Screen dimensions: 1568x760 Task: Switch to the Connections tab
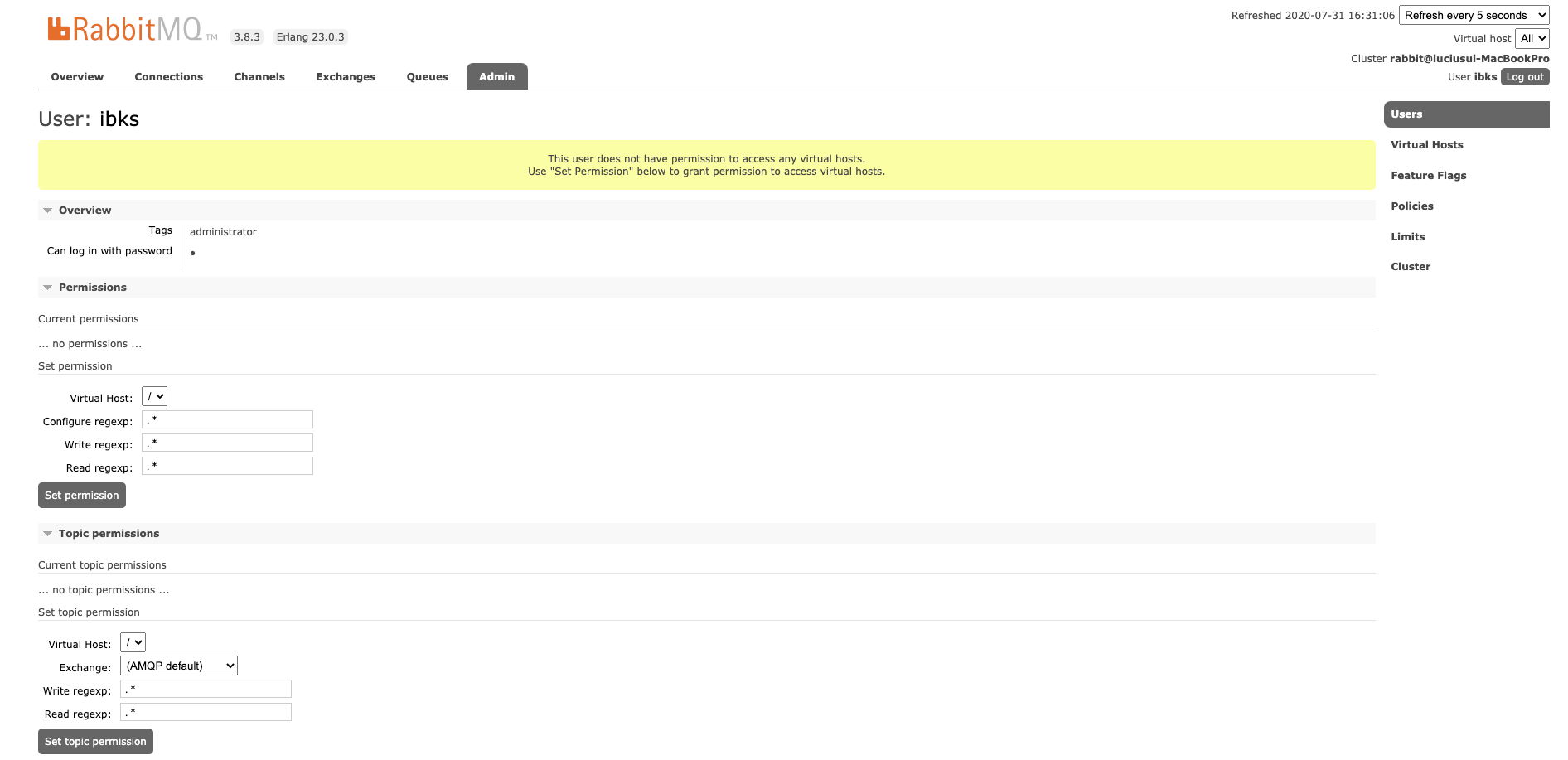pyautogui.click(x=169, y=77)
